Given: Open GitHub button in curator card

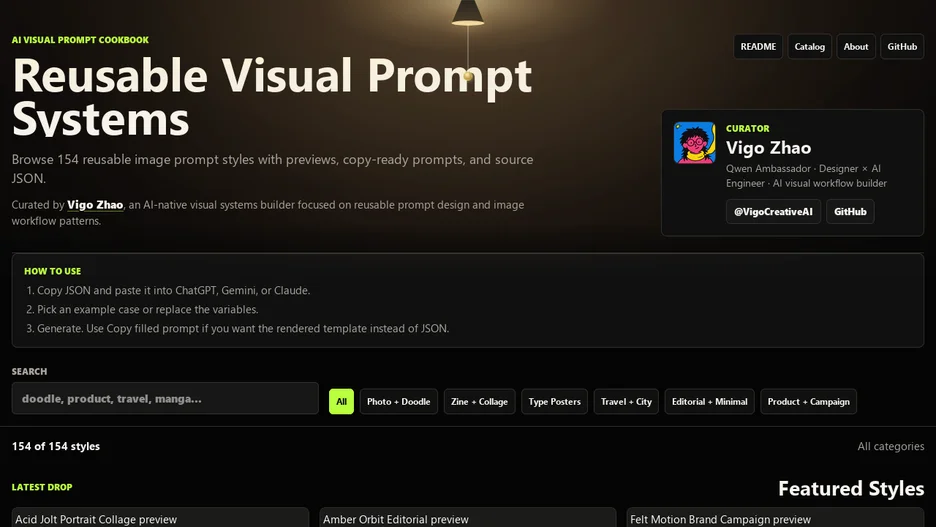Looking at the screenshot, I should click(x=850, y=212).
